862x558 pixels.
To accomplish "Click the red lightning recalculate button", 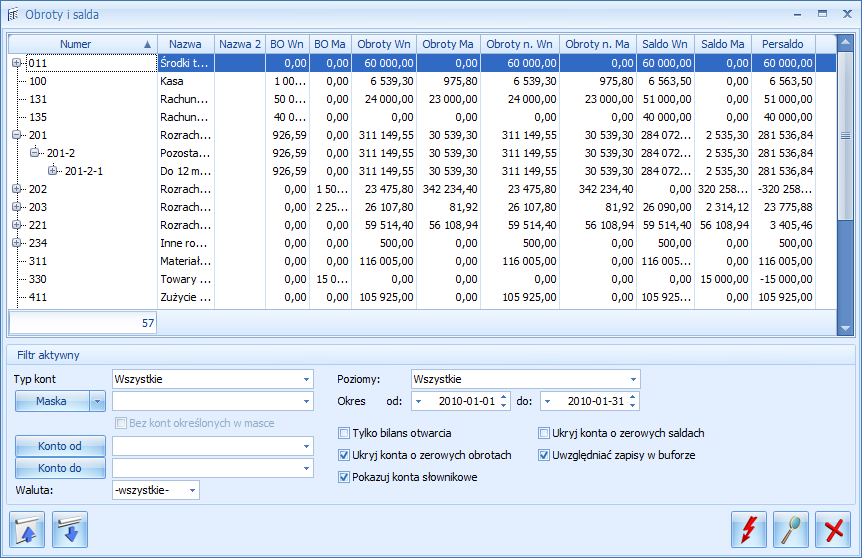I will (748, 529).
